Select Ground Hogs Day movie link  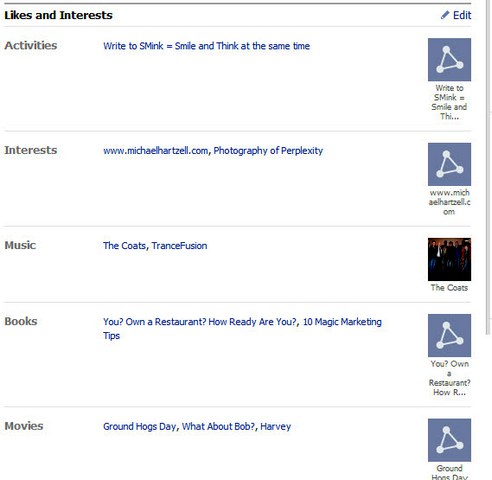(x=140, y=426)
